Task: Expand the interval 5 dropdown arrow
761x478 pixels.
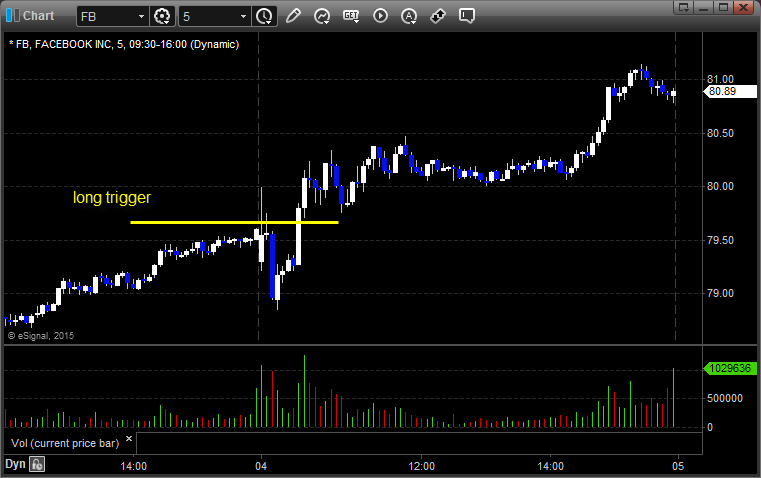Action: pyautogui.click(x=244, y=16)
